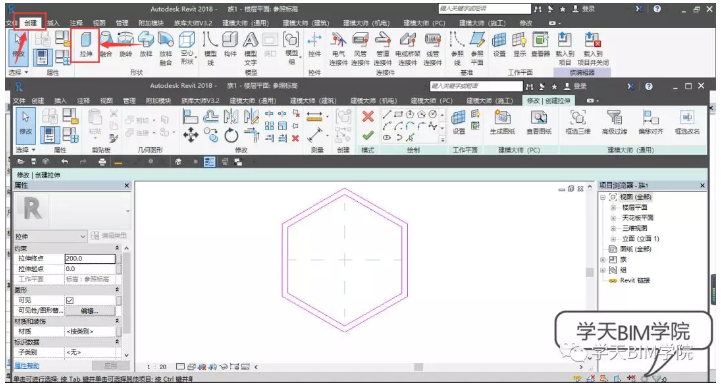This screenshot has width=721, height=384.
Task: Click 查看图纸 view drawing in lower ribbon
Action: [x=538, y=122]
